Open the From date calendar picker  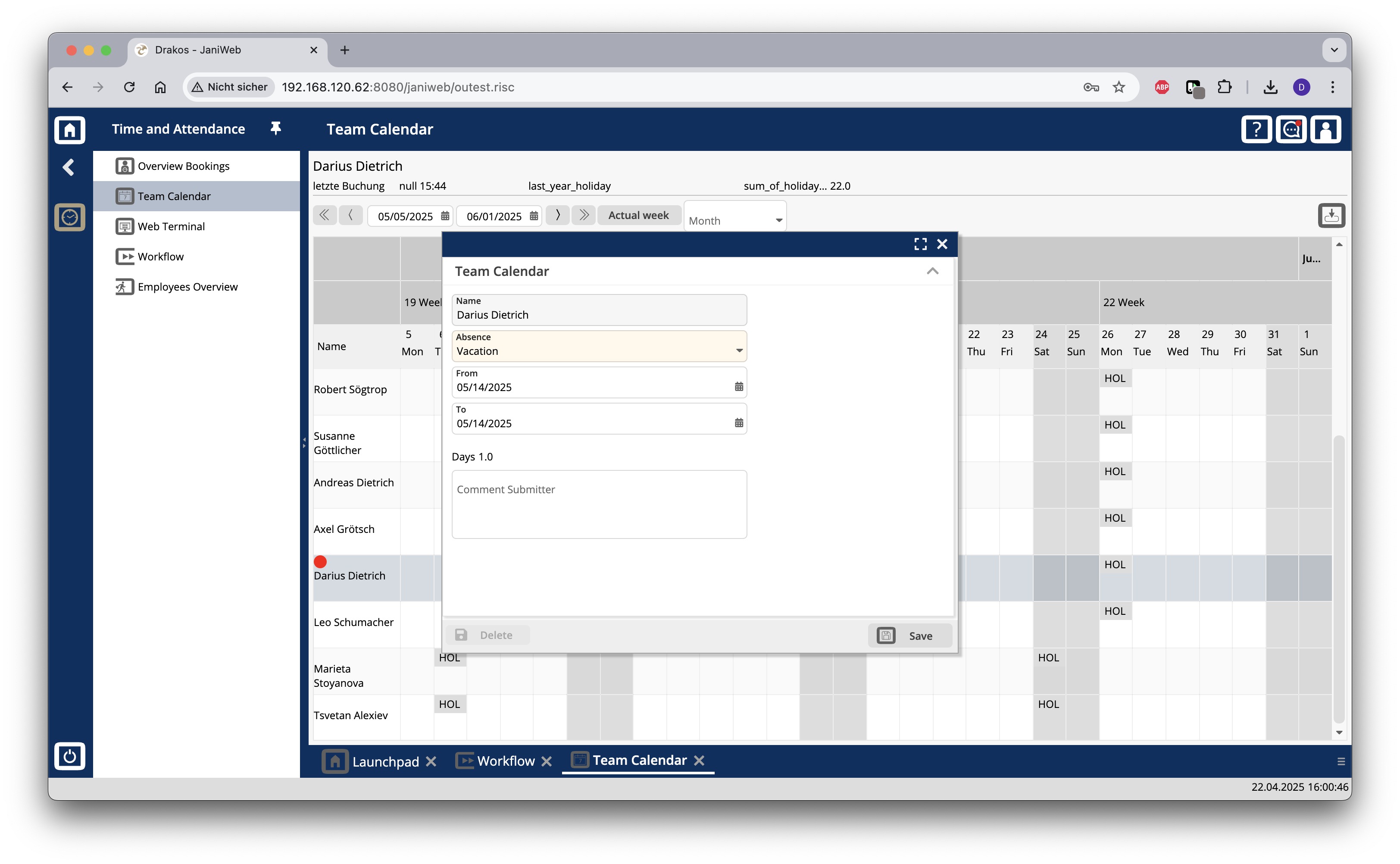(x=738, y=387)
